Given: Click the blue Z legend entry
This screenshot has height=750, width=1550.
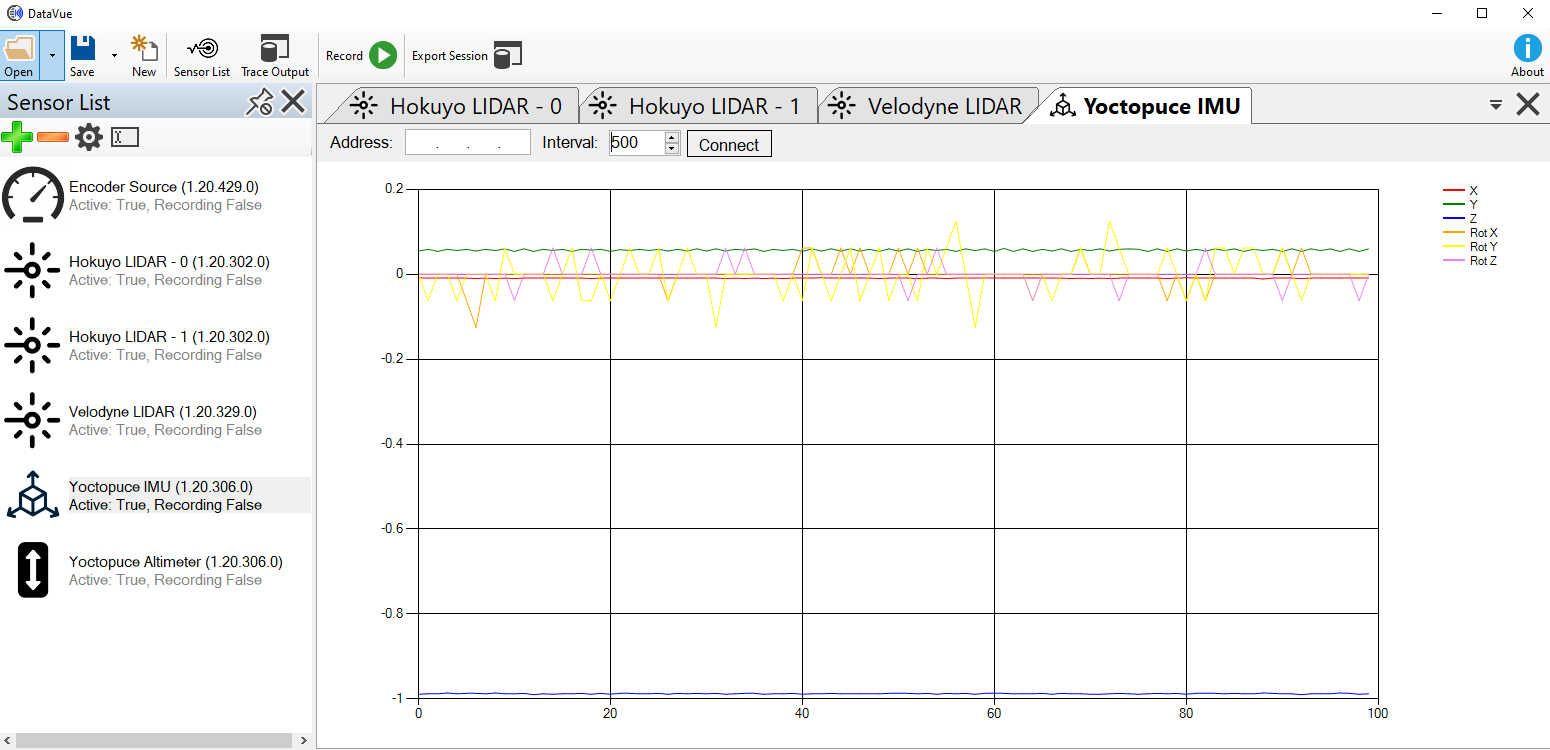Looking at the screenshot, I should 1460,218.
